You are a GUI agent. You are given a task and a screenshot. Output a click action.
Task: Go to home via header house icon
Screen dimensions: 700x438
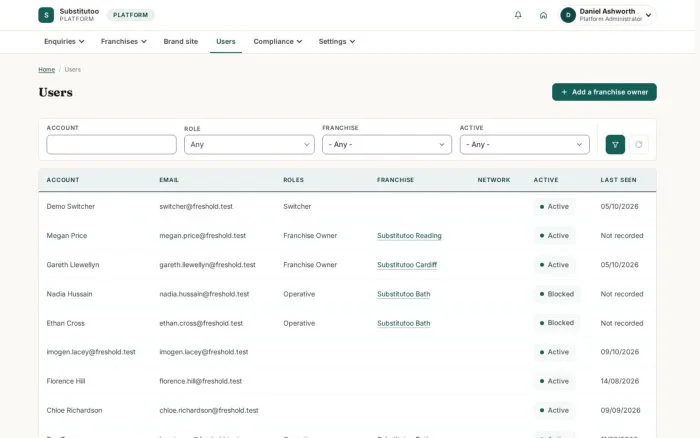[543, 15]
